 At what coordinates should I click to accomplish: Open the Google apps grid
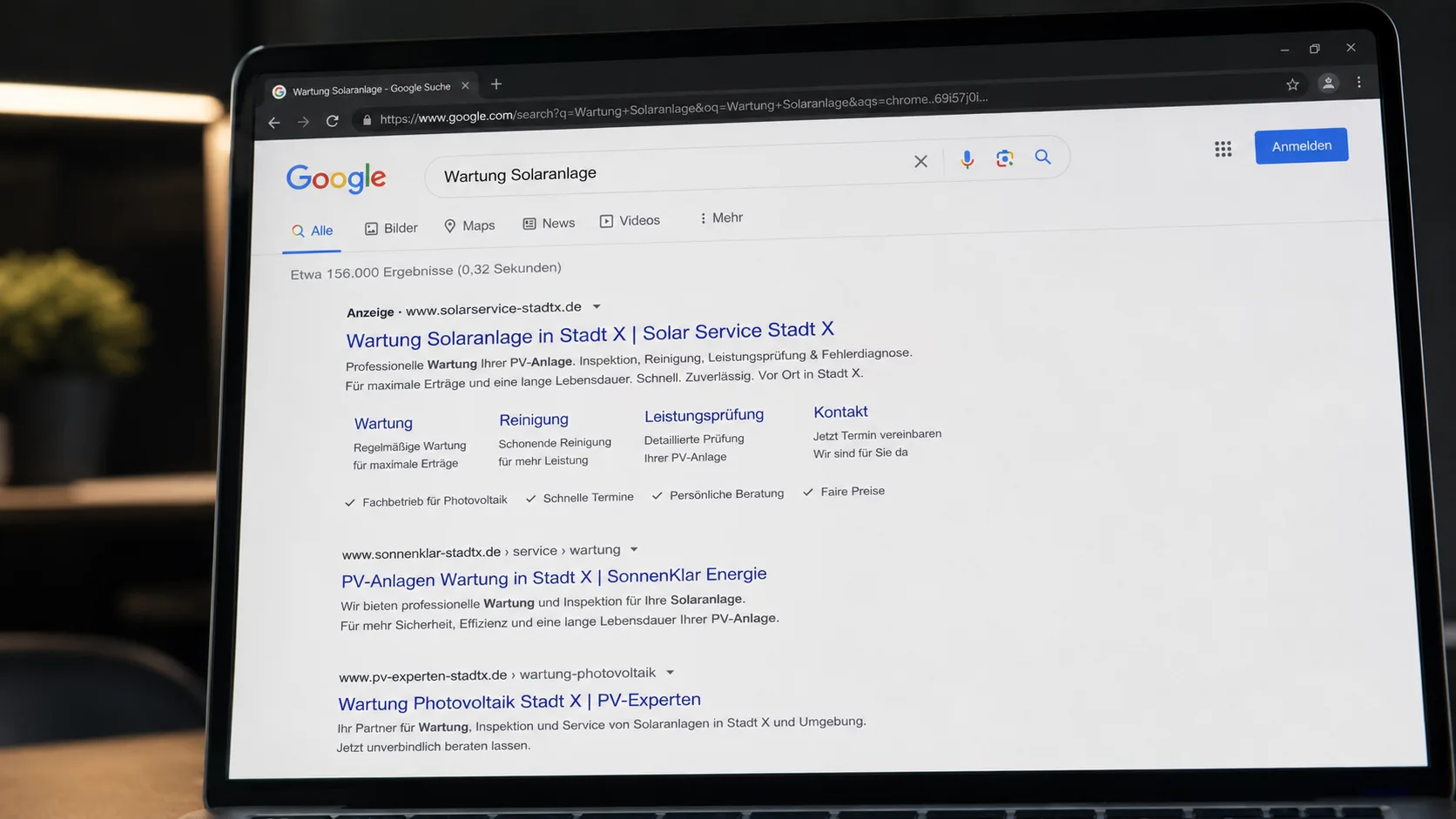coord(1223,149)
